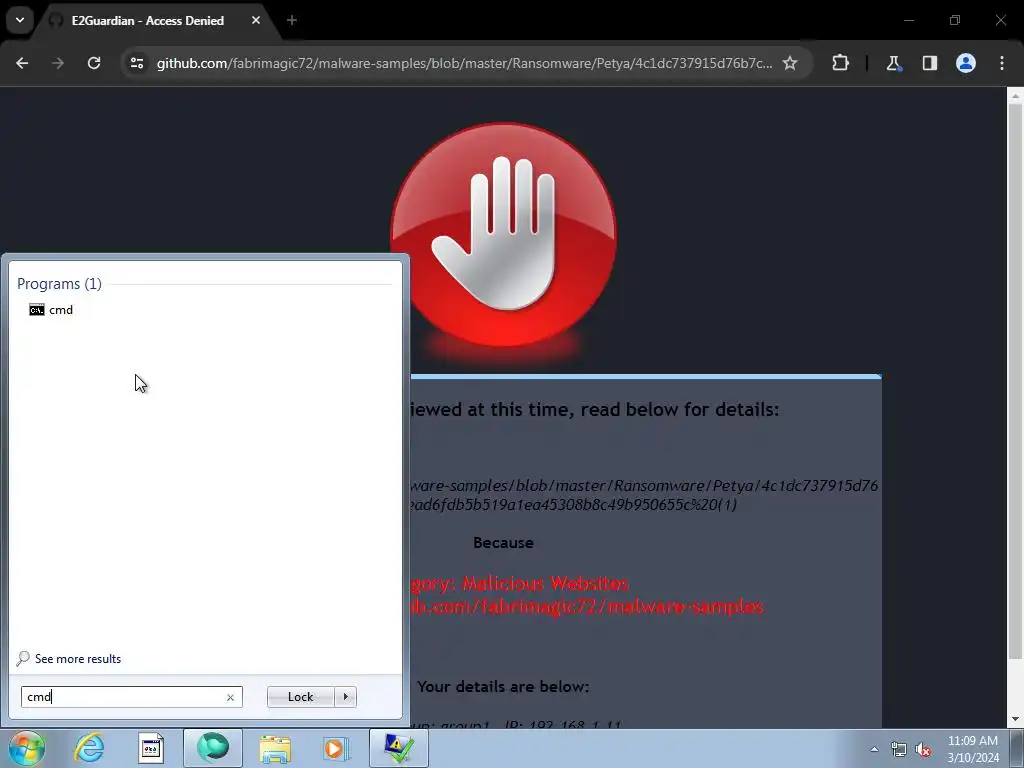Open the Chrome extensions puzzle icon
Image resolution: width=1024 pixels, height=768 pixels.
tap(840, 63)
